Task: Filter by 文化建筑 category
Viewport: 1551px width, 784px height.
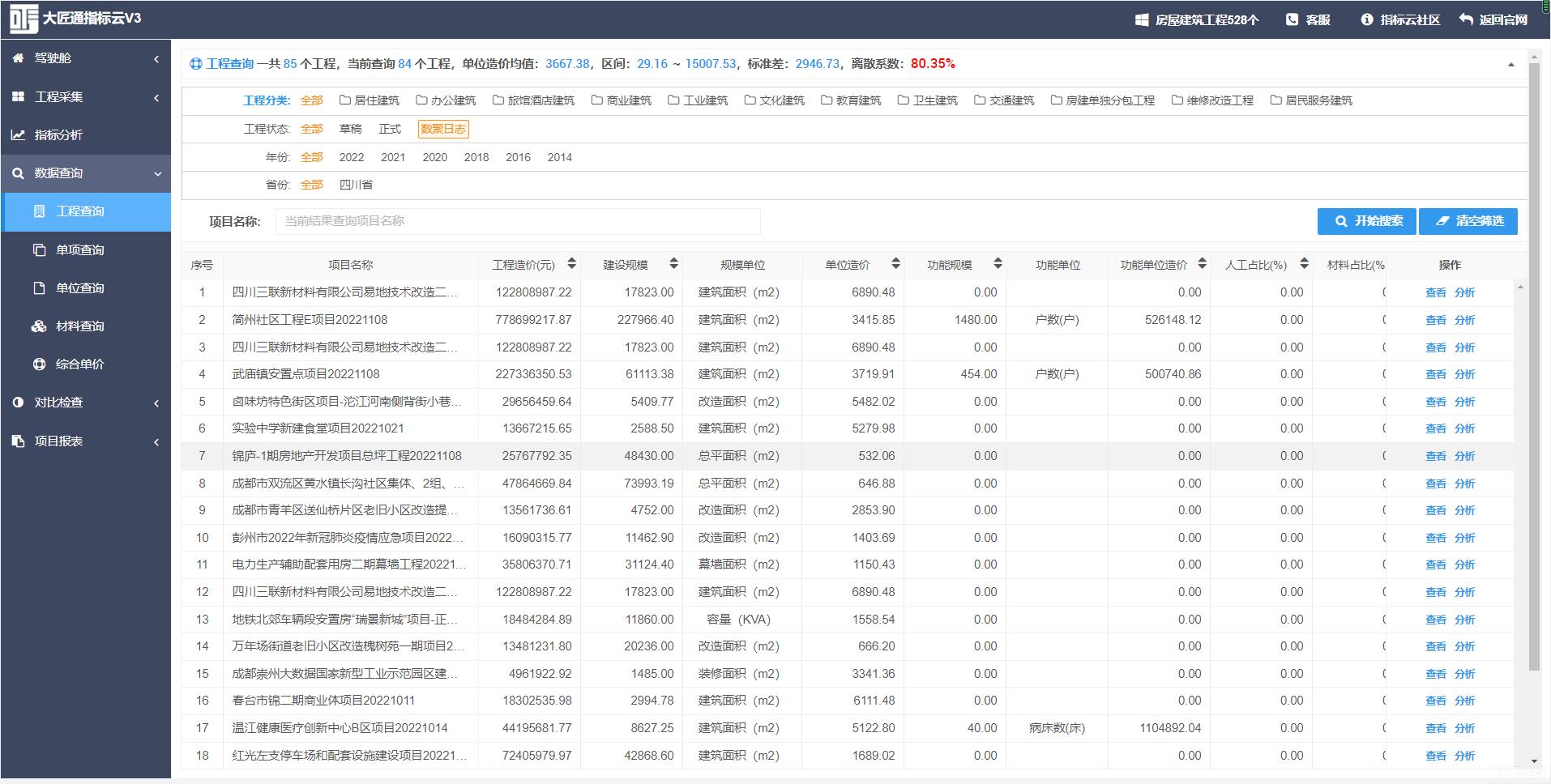Action: click(775, 100)
